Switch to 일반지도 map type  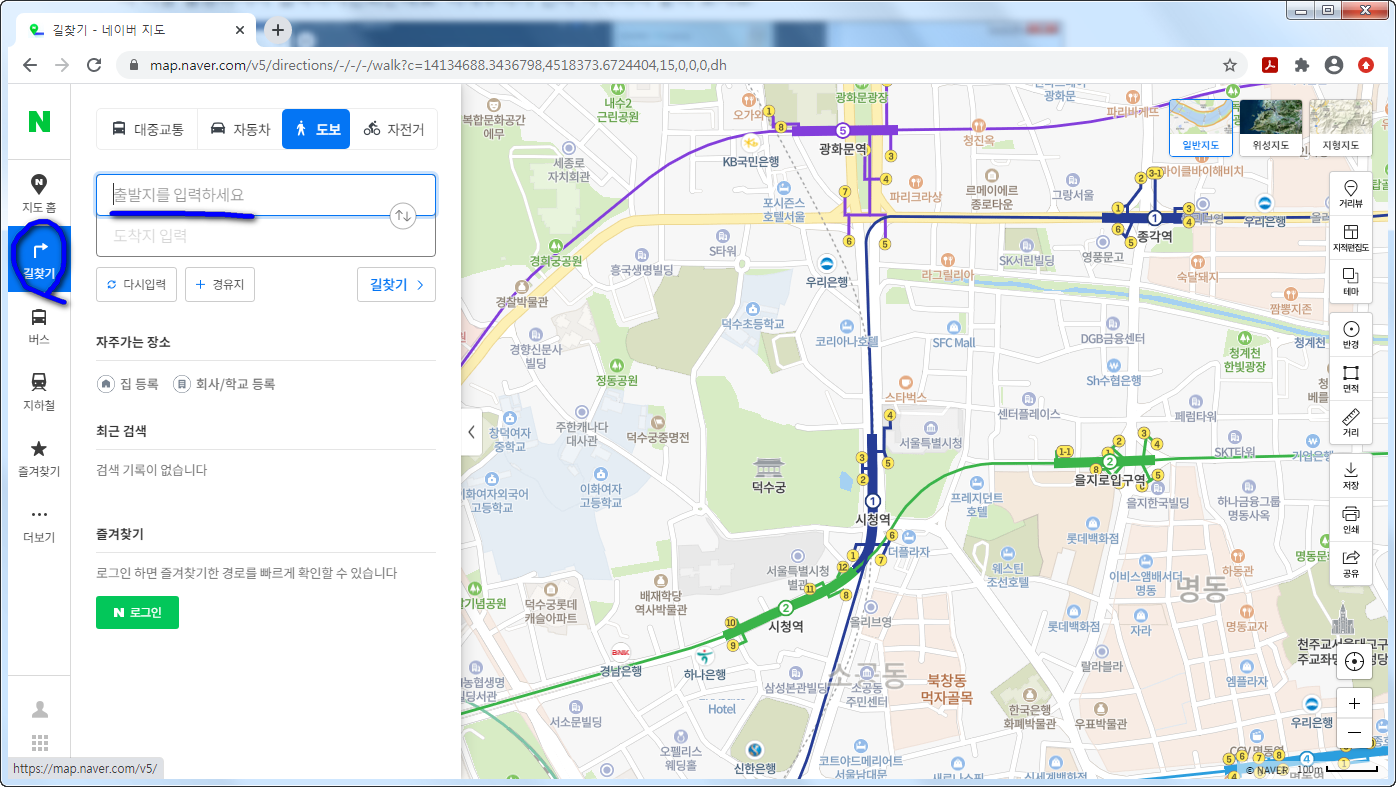pyautogui.click(x=1201, y=128)
